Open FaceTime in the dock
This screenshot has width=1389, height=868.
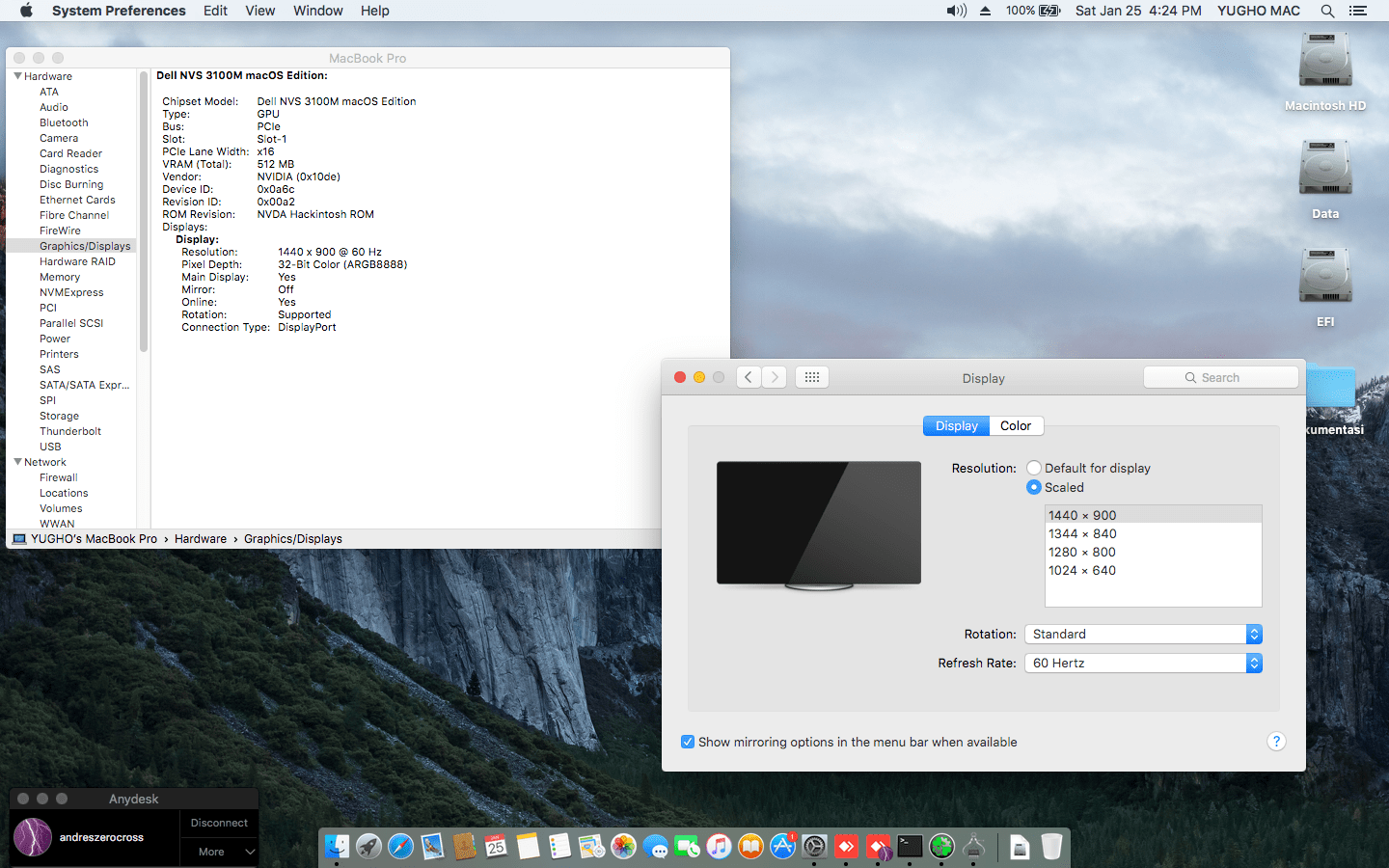tap(687, 847)
